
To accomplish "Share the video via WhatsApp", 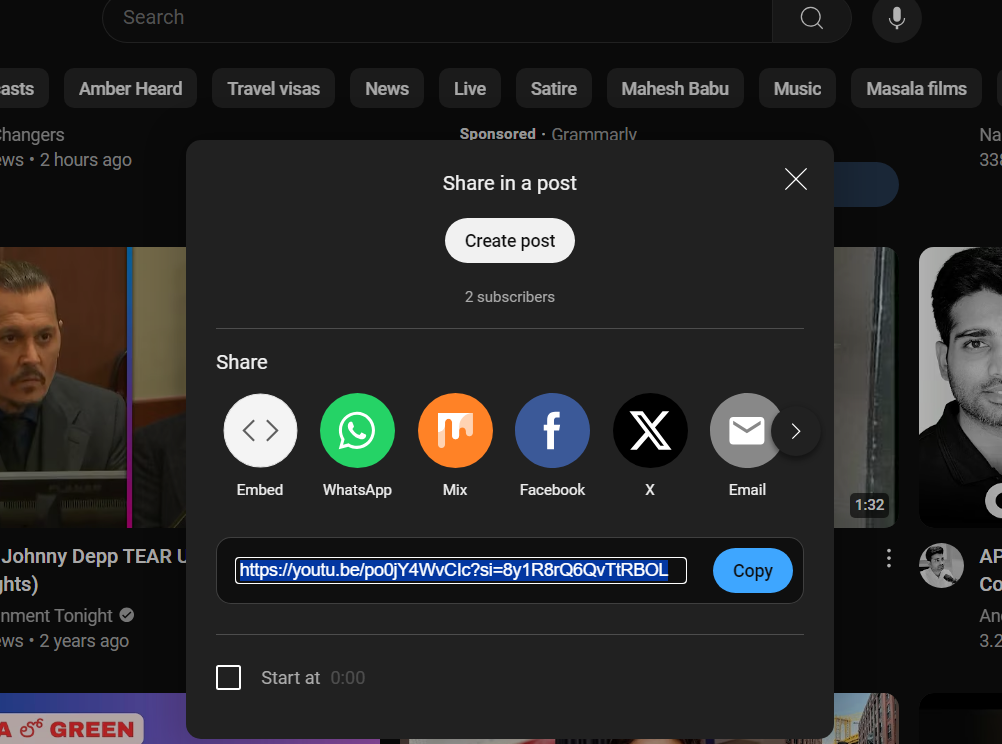I will tap(357, 430).
